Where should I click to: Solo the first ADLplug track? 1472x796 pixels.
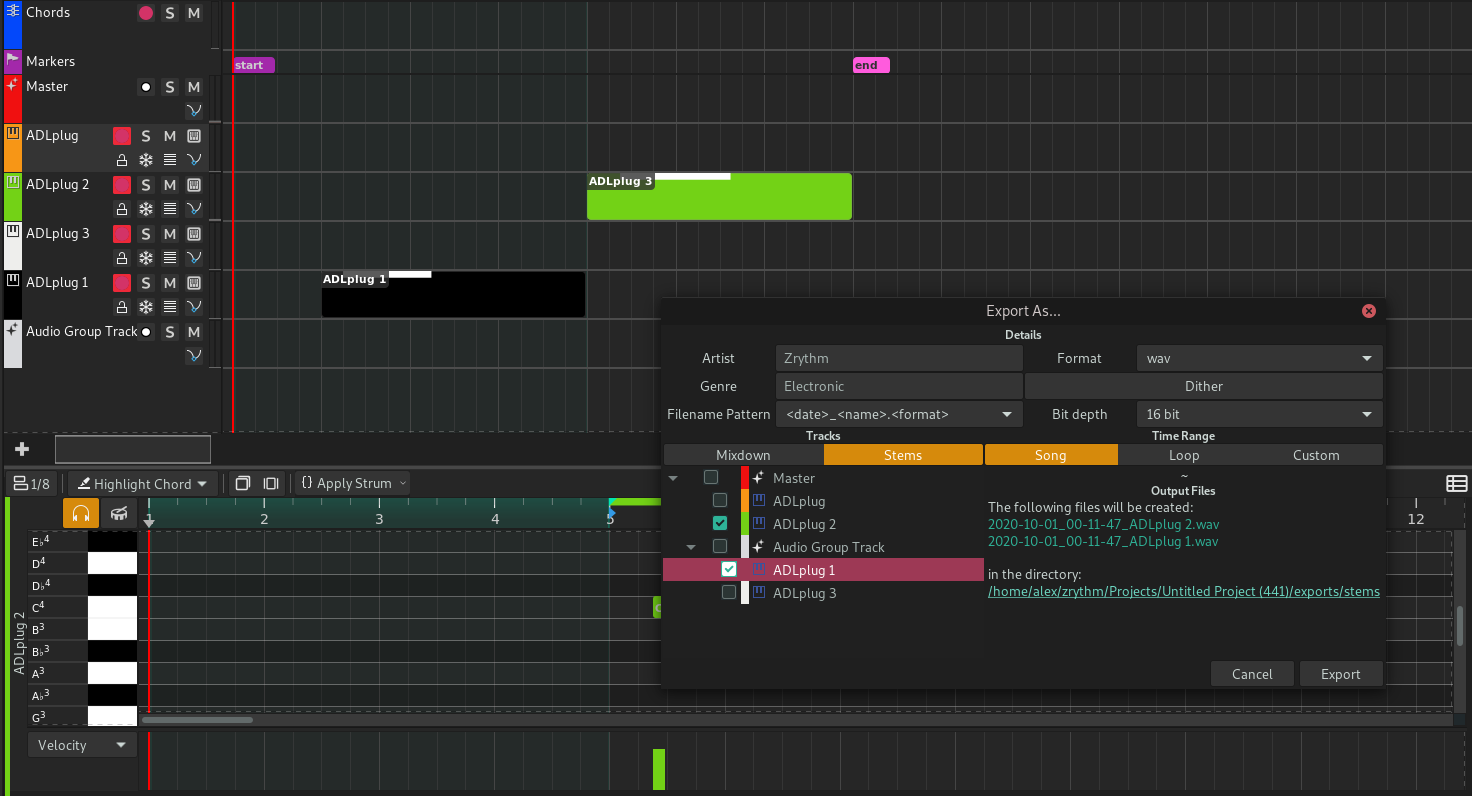[x=146, y=136]
